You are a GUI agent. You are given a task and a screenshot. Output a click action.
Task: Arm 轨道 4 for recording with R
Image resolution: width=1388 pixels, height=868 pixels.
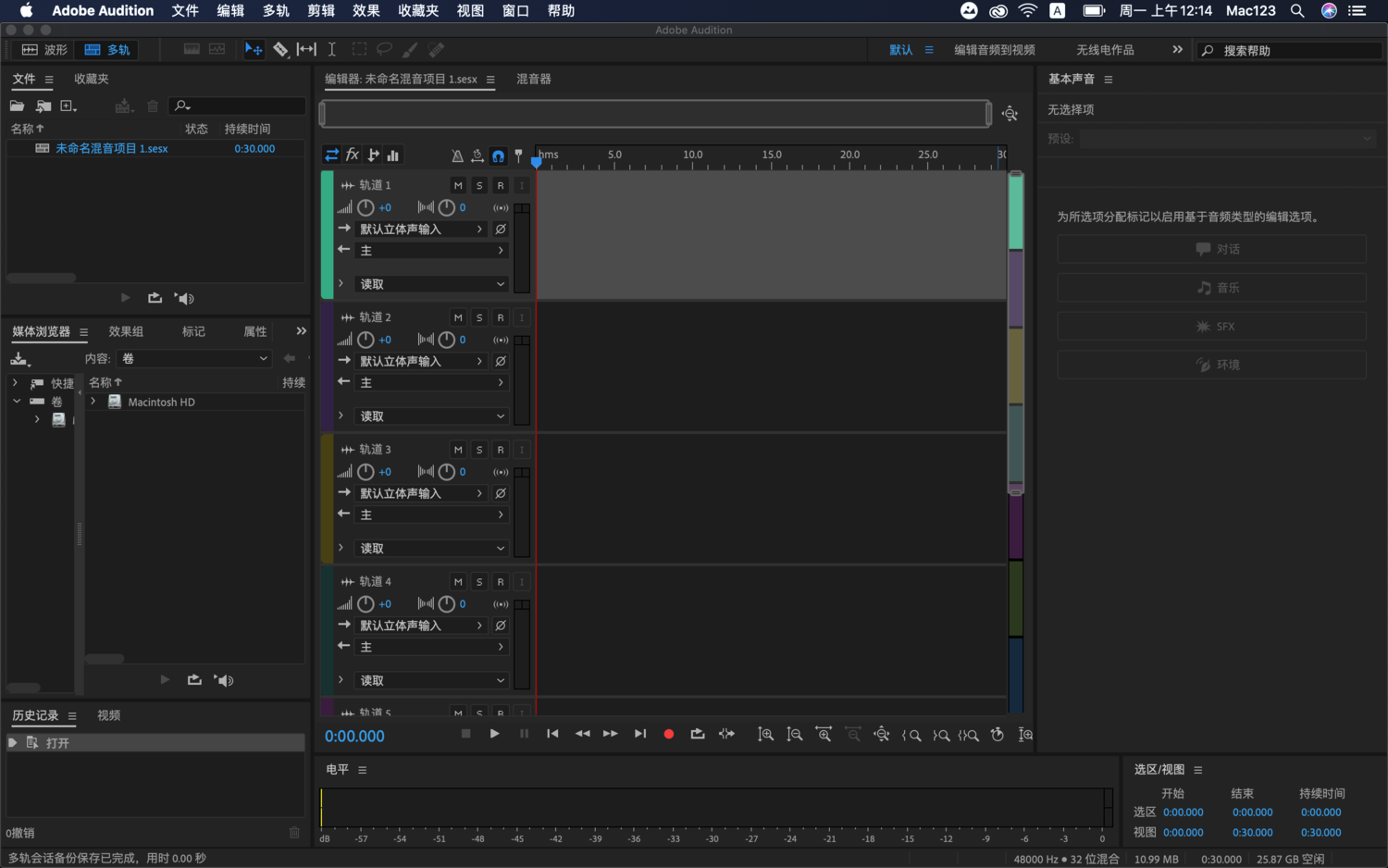point(501,582)
